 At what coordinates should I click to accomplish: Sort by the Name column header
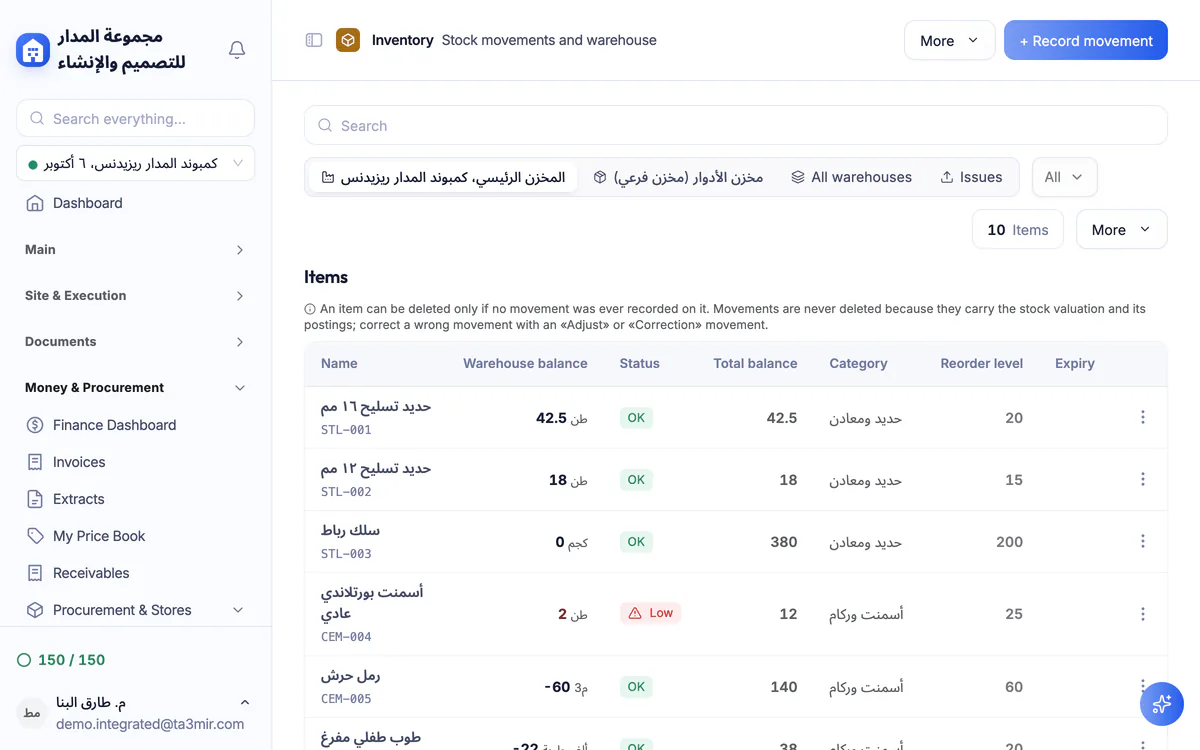[x=339, y=363]
